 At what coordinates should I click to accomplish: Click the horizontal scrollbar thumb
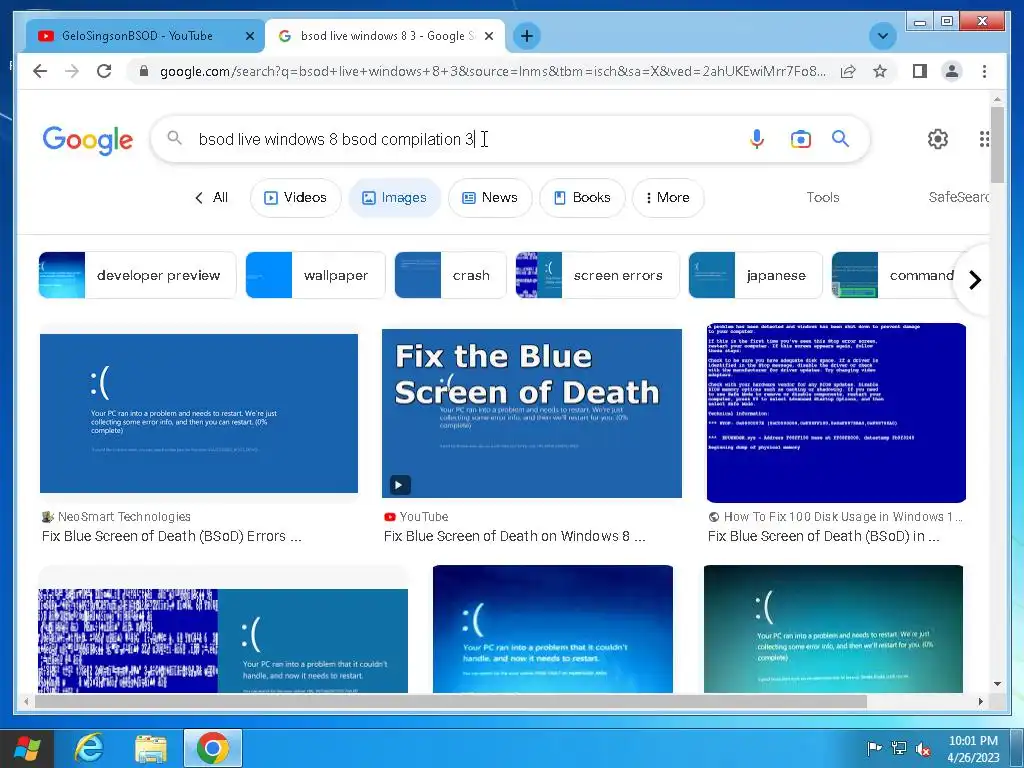[451, 701]
